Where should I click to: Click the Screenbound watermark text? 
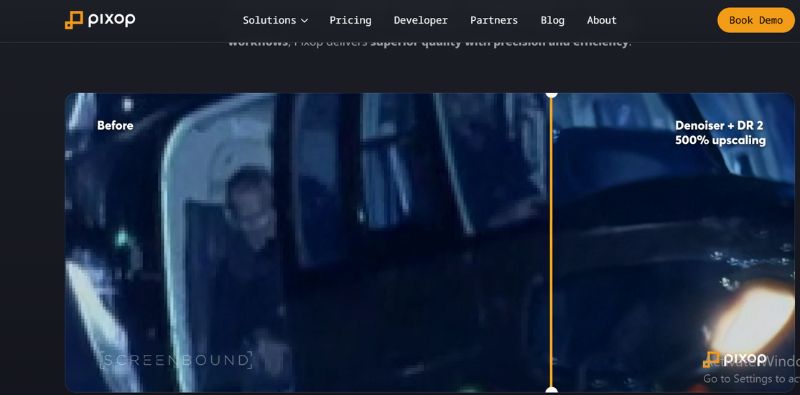(176, 360)
